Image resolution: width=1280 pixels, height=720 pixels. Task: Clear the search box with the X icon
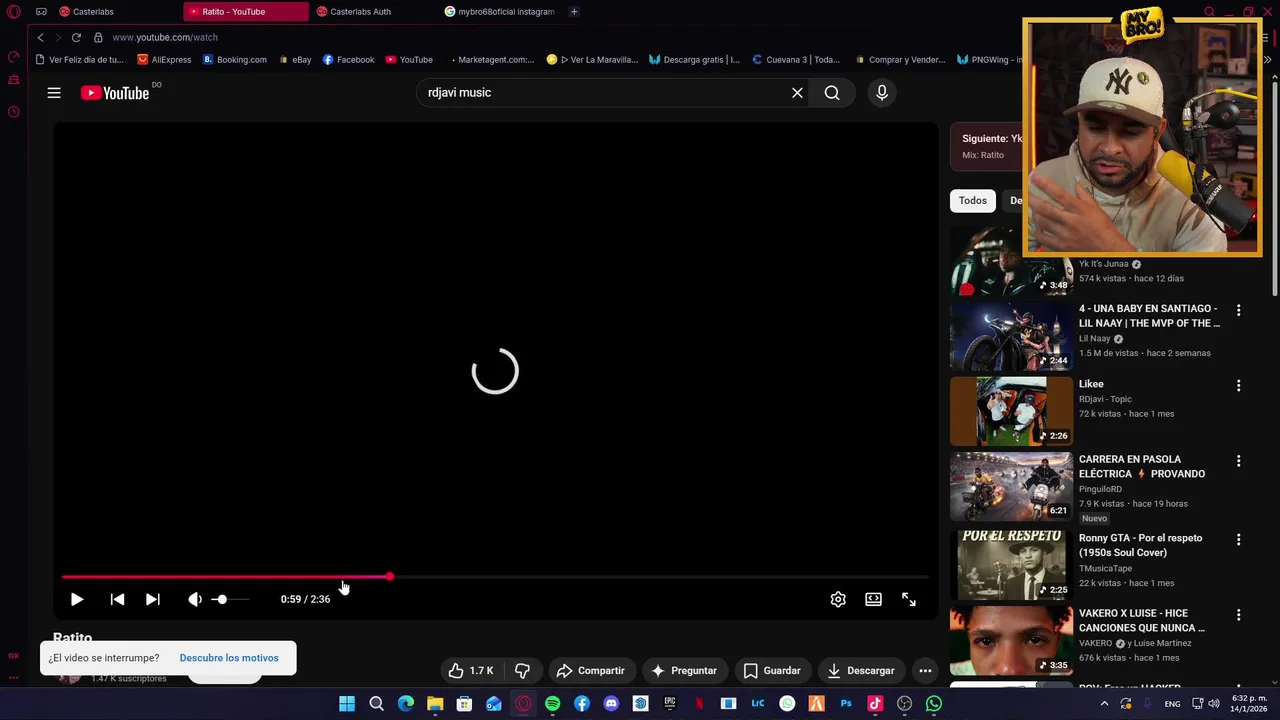[x=797, y=93]
